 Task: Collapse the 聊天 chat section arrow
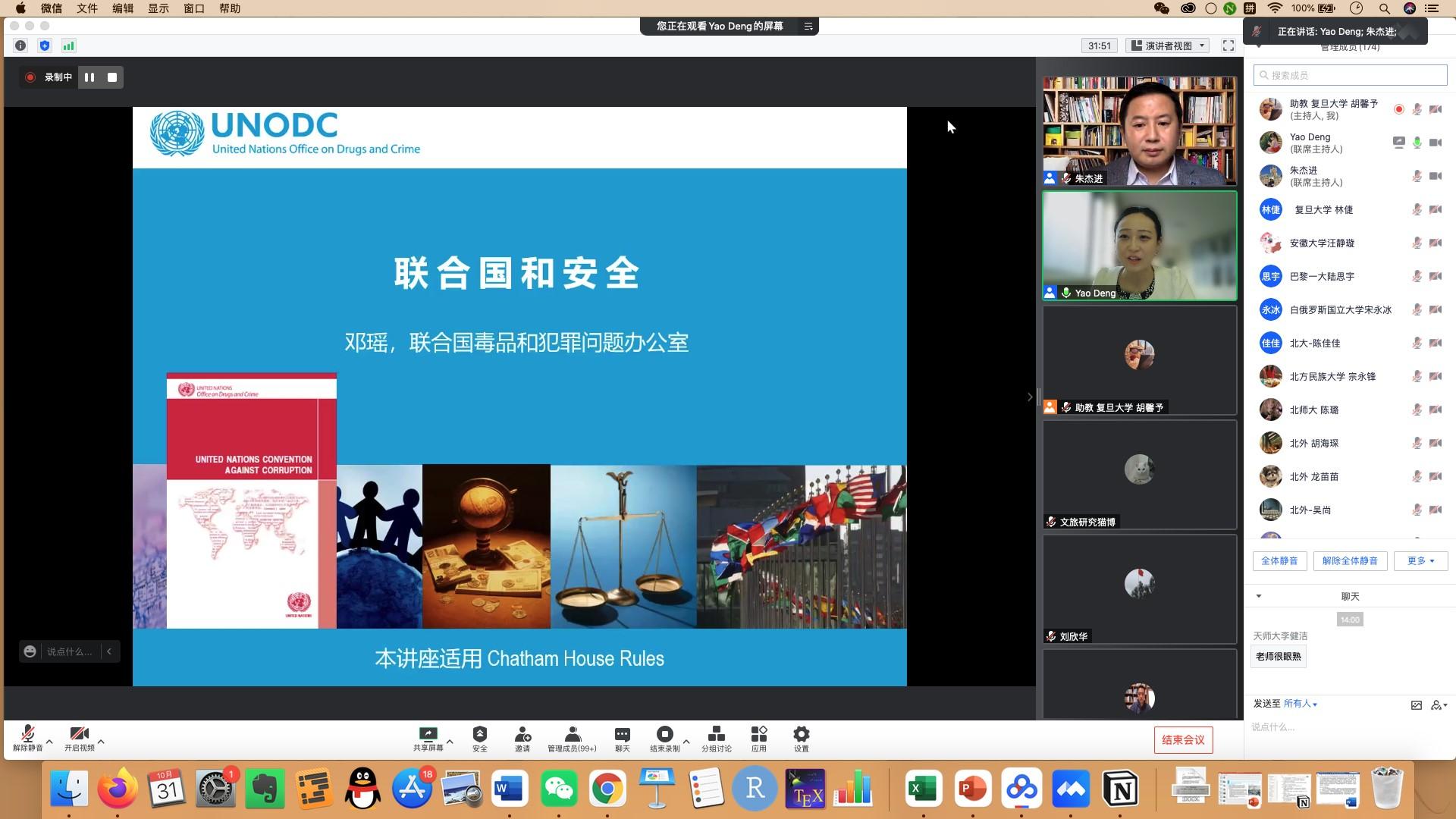[x=1259, y=596]
